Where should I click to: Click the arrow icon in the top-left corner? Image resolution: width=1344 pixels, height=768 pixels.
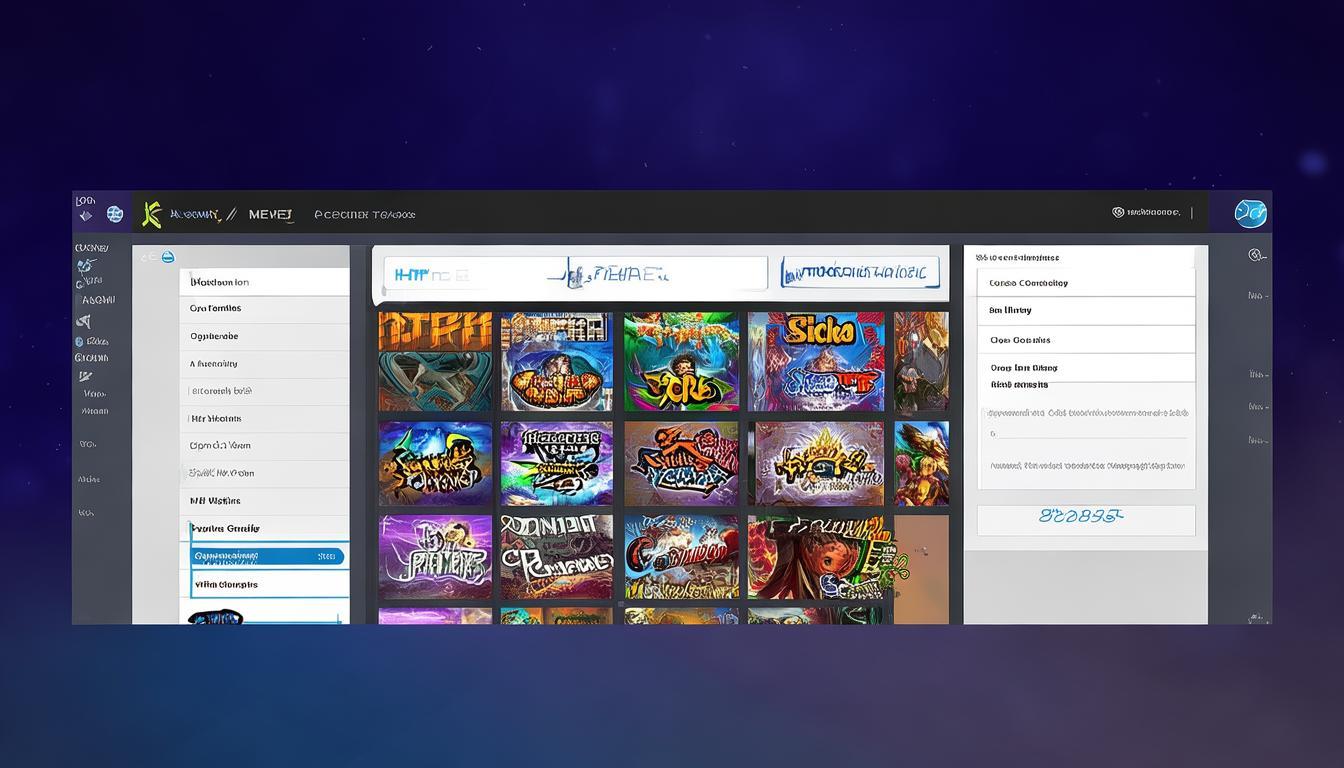pyautogui.click(x=86, y=216)
